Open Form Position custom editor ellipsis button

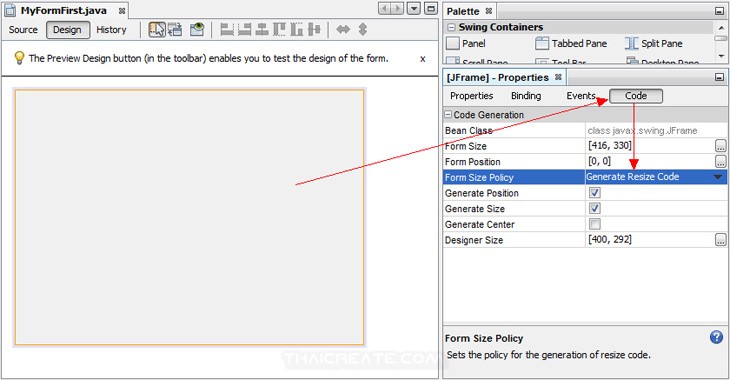coord(720,162)
